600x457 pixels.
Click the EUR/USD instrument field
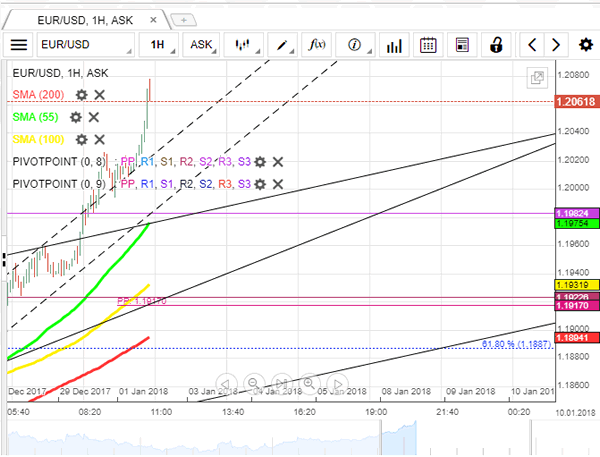pos(85,45)
